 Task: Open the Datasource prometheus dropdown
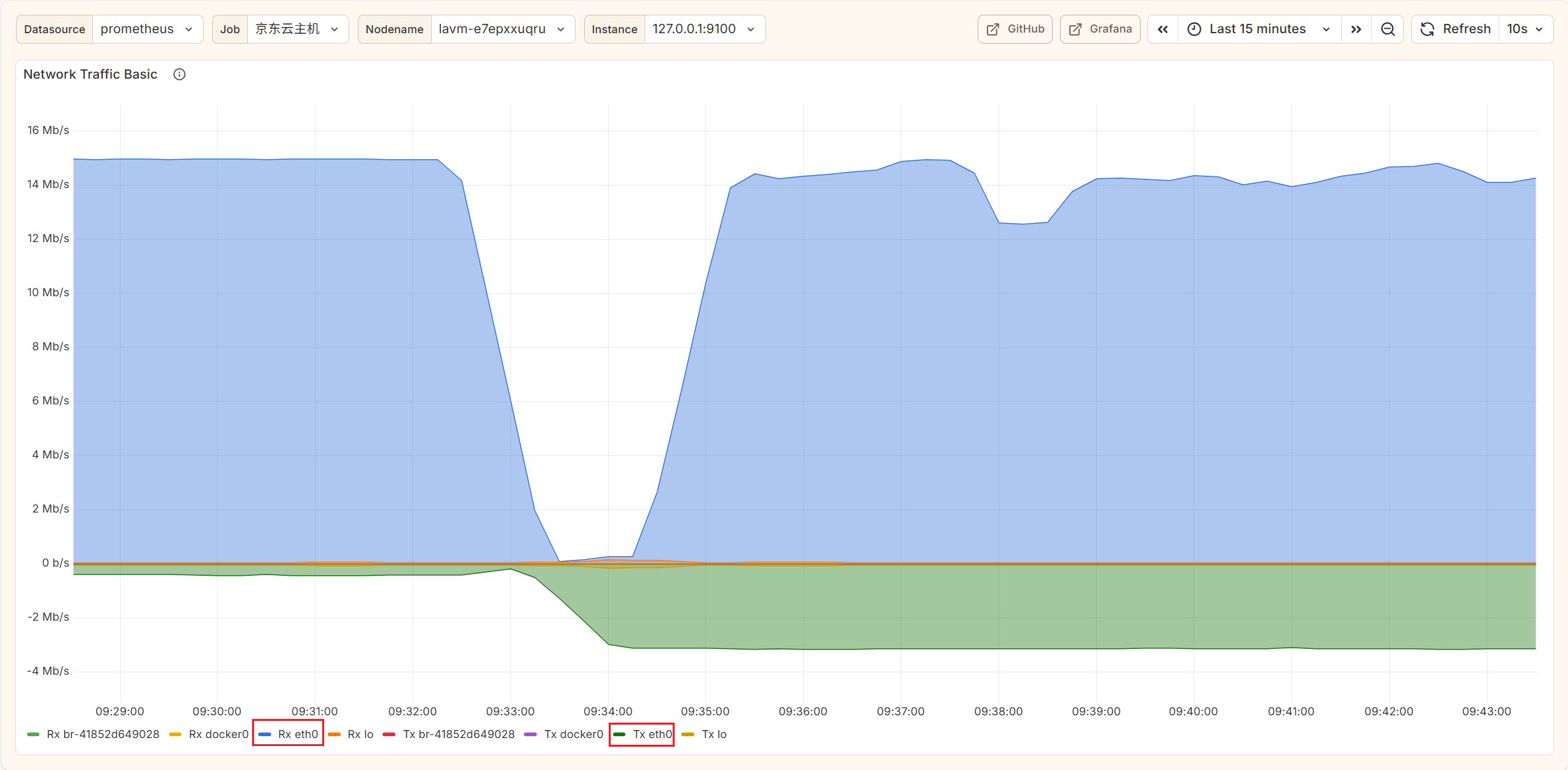[x=147, y=29]
